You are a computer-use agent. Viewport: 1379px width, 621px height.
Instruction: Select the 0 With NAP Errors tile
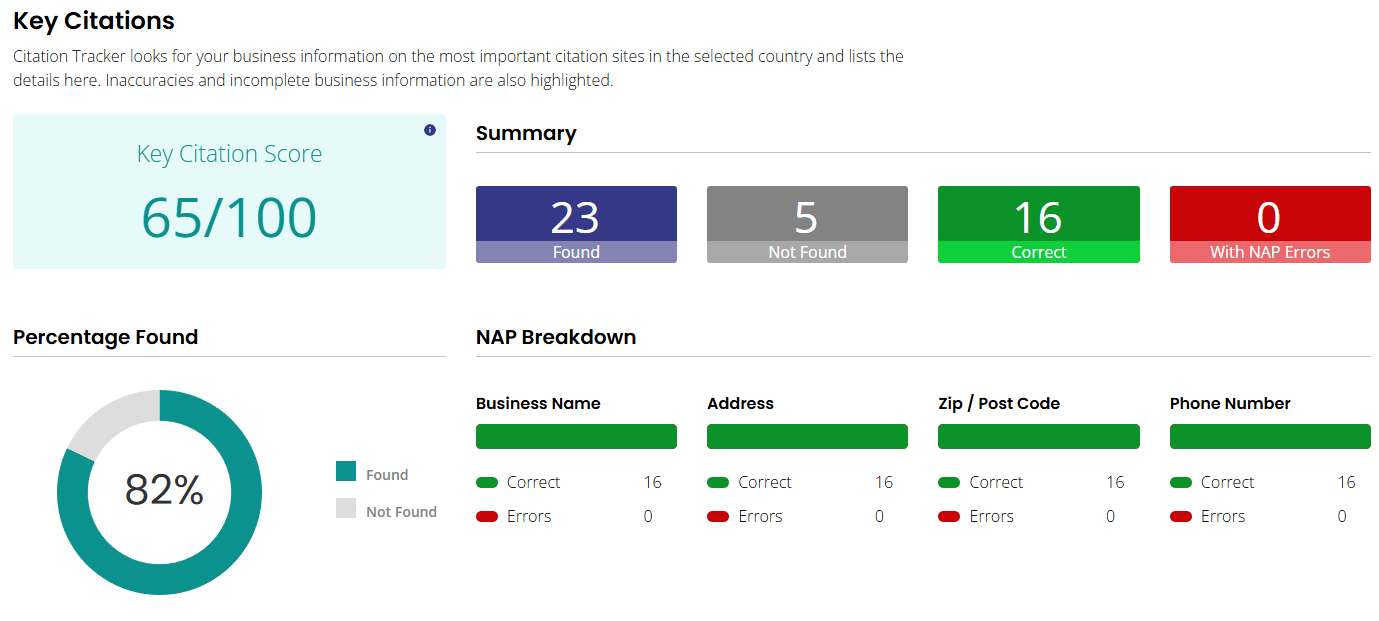(1270, 224)
